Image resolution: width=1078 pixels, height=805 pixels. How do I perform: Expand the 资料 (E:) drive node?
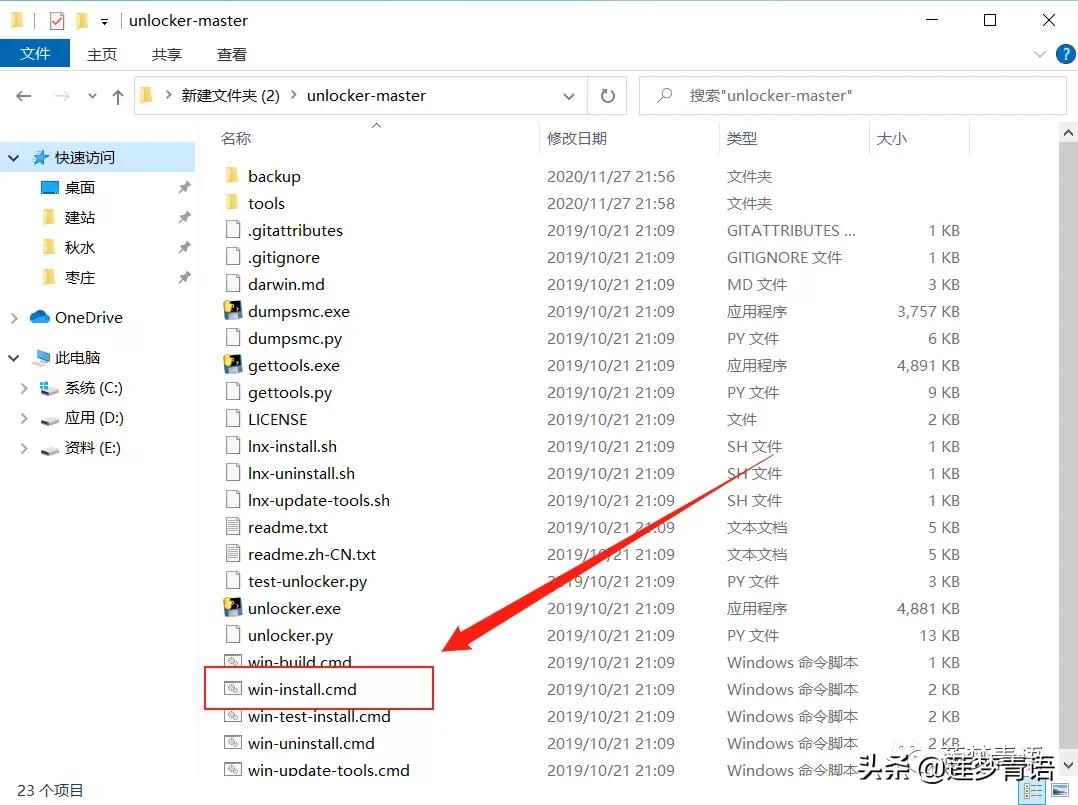pos(24,448)
